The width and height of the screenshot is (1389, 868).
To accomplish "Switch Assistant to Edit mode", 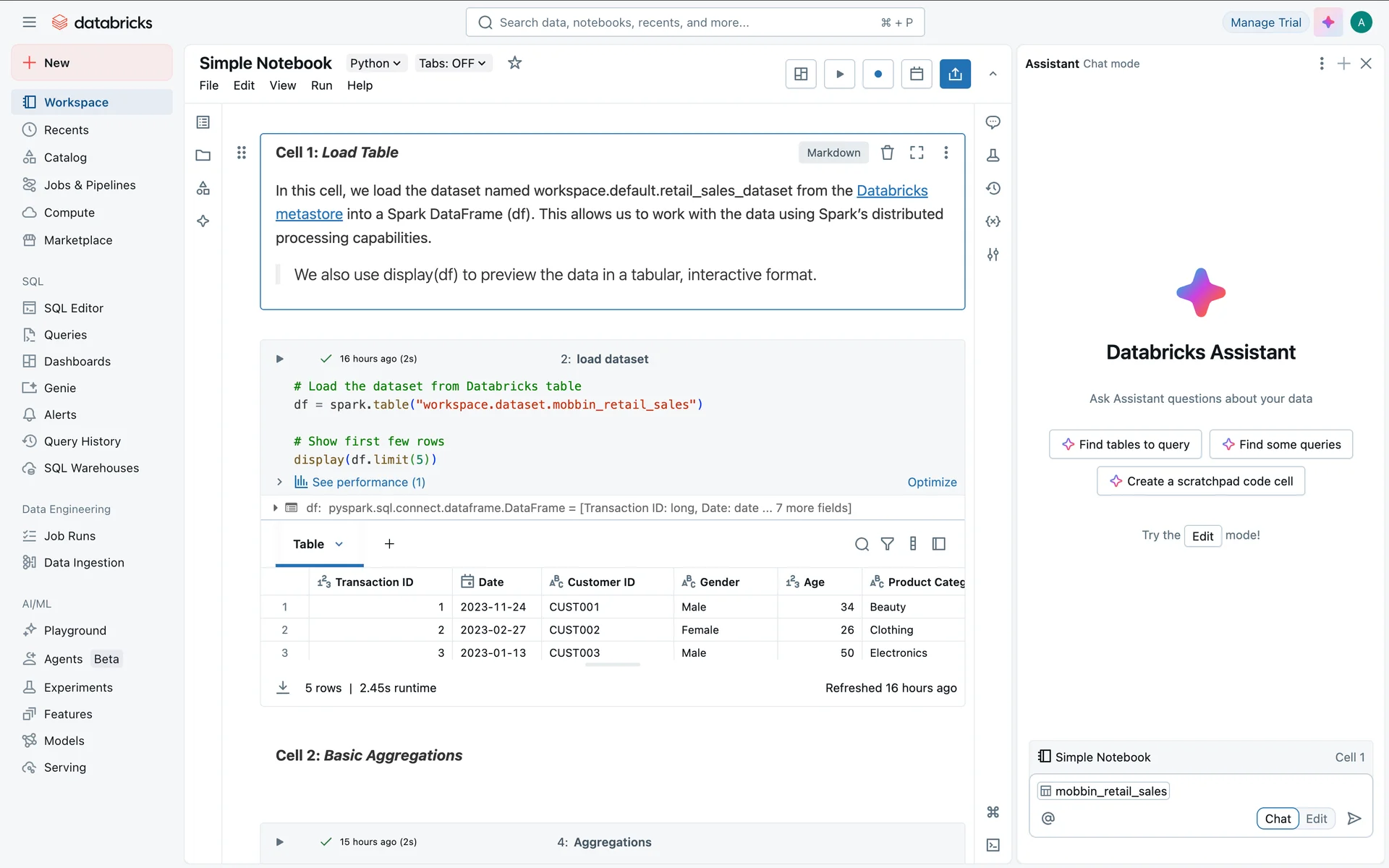I will (1316, 818).
